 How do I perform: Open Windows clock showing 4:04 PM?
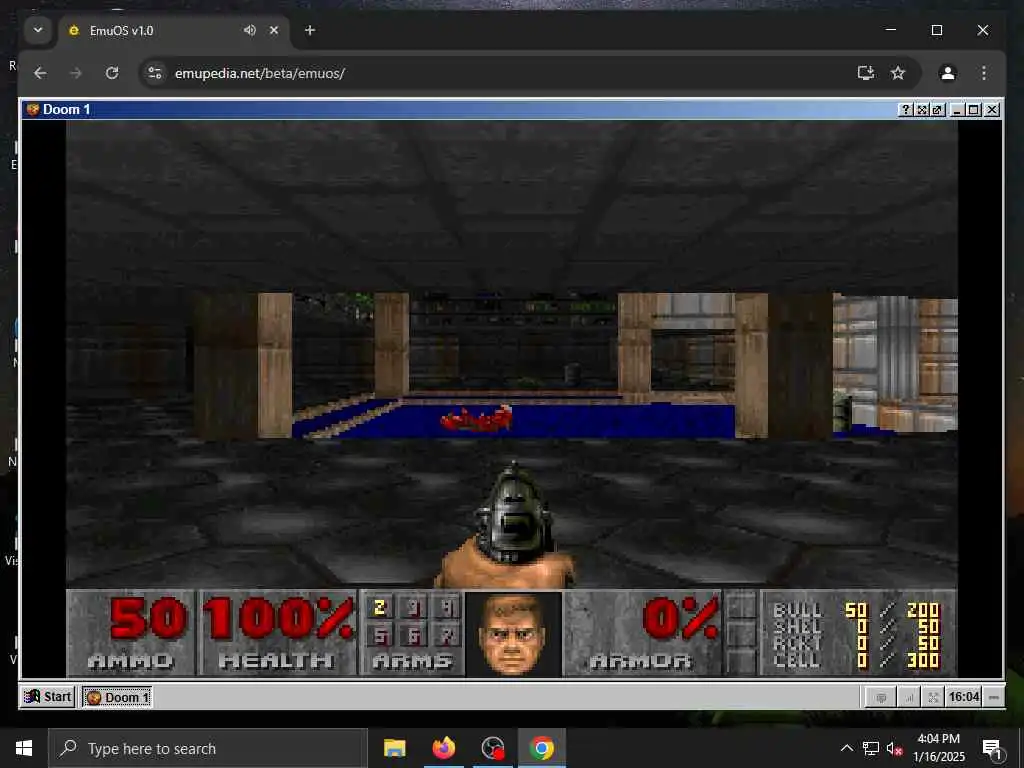938,748
